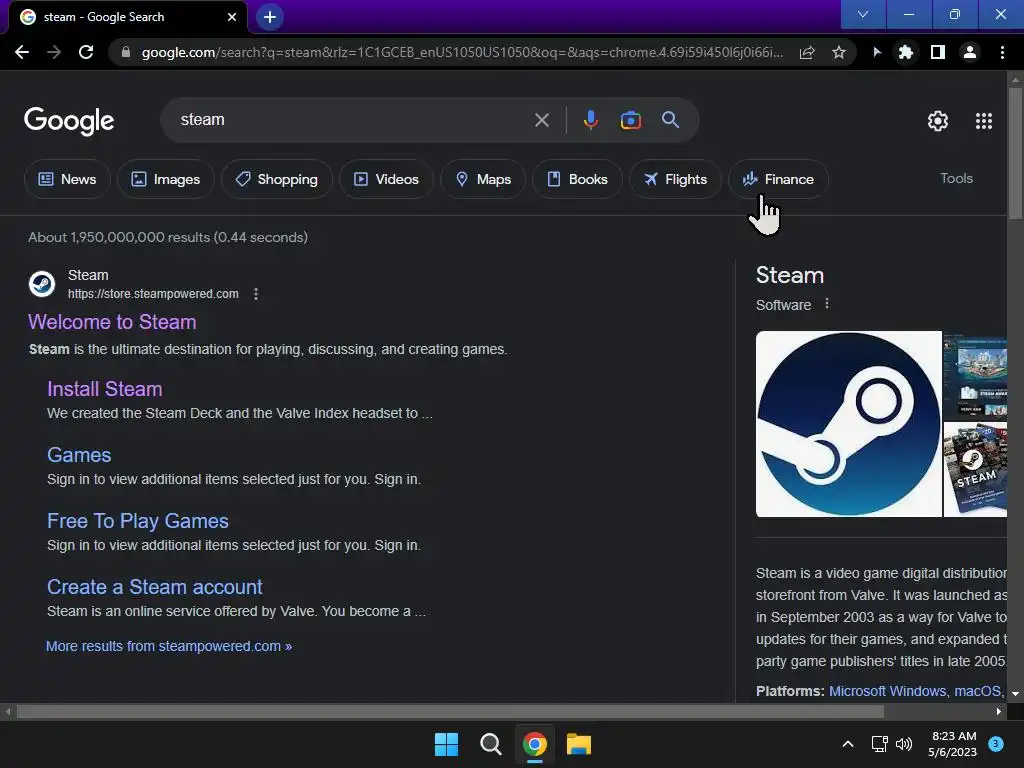This screenshot has height=768, width=1024.
Task: Open Windows taskbar search
Action: [490, 744]
